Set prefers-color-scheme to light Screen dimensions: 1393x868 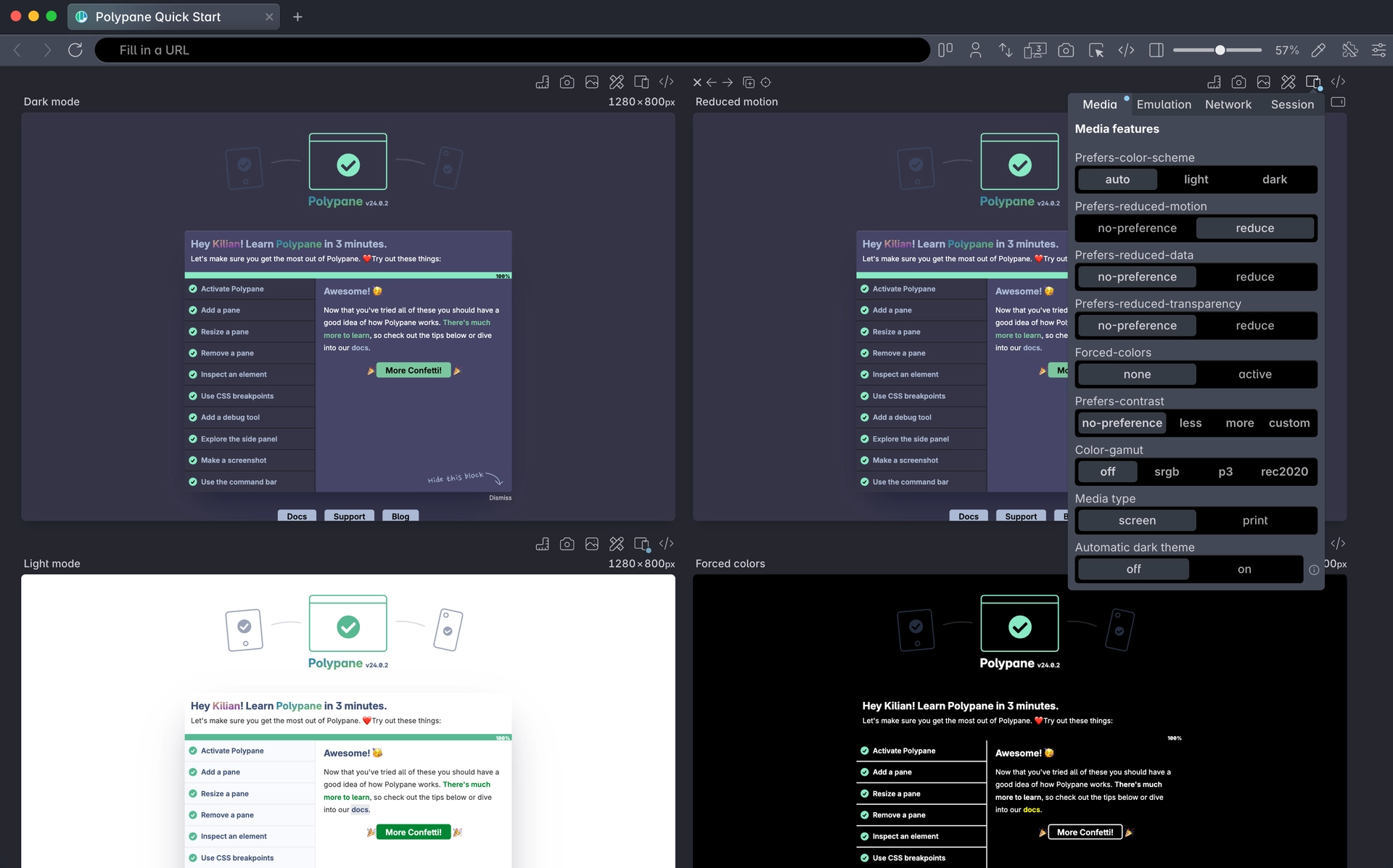pos(1196,179)
